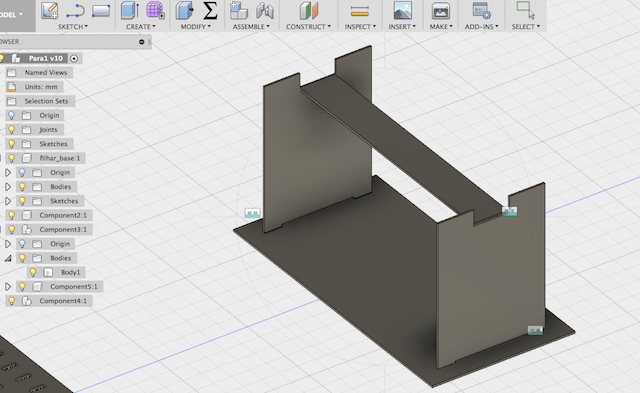Open the CONSTRUCT dropdown menu

pyautogui.click(x=308, y=27)
